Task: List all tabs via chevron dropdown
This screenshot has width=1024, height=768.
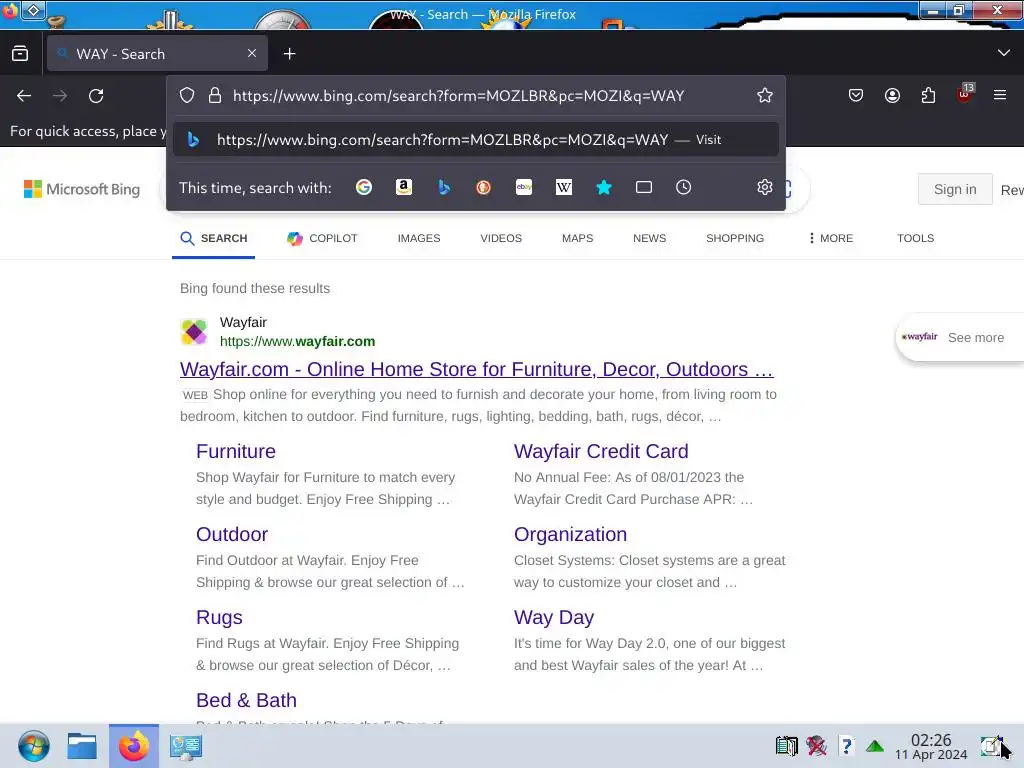Action: [1004, 53]
